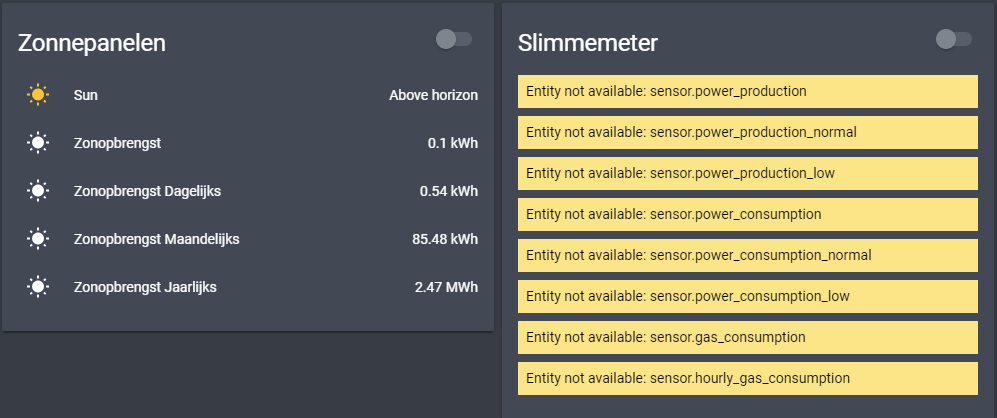Click the 2.47 MWh yearly value
997x418 pixels.
tap(446, 287)
